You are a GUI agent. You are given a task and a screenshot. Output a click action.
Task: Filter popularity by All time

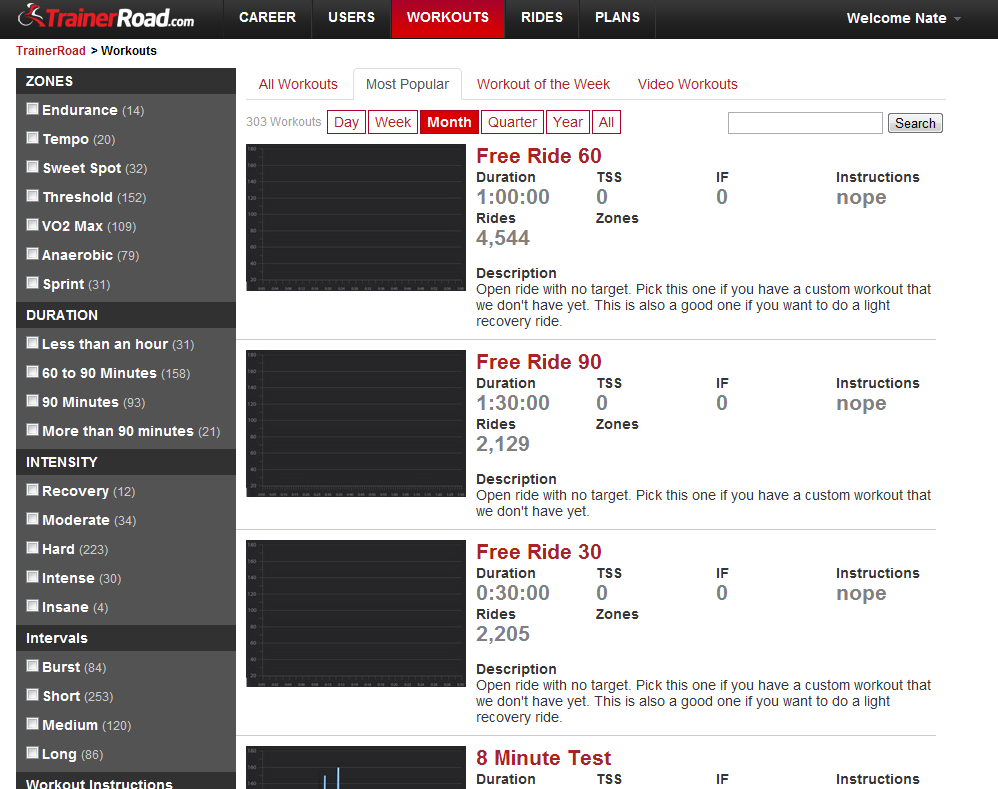[x=606, y=122]
